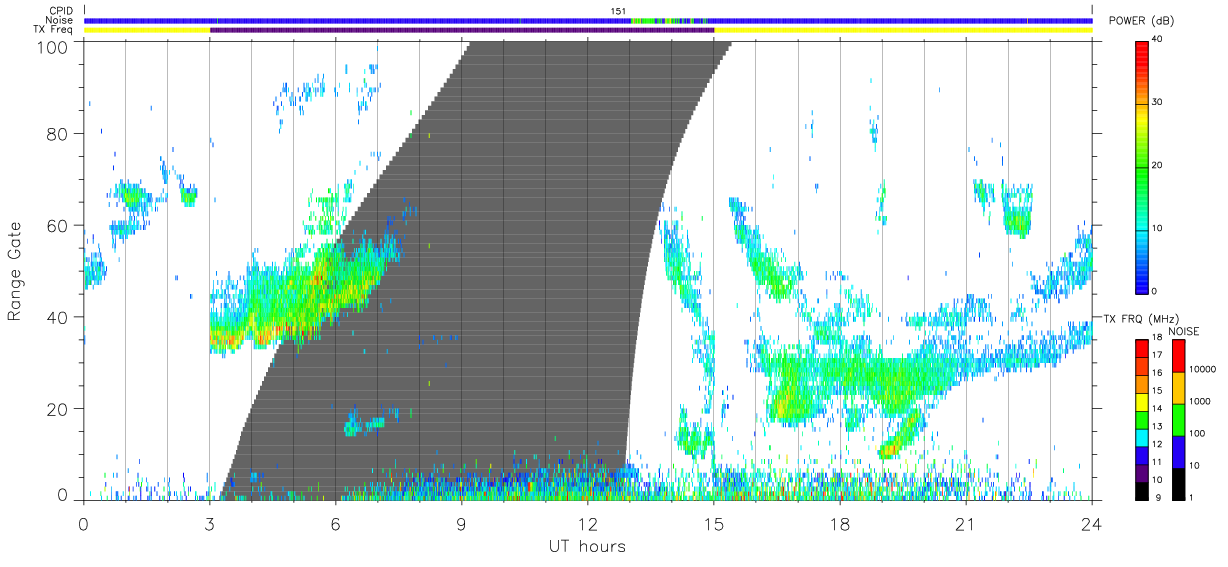Click the TX FRQ (MHz) color scale bar

pos(1142,419)
